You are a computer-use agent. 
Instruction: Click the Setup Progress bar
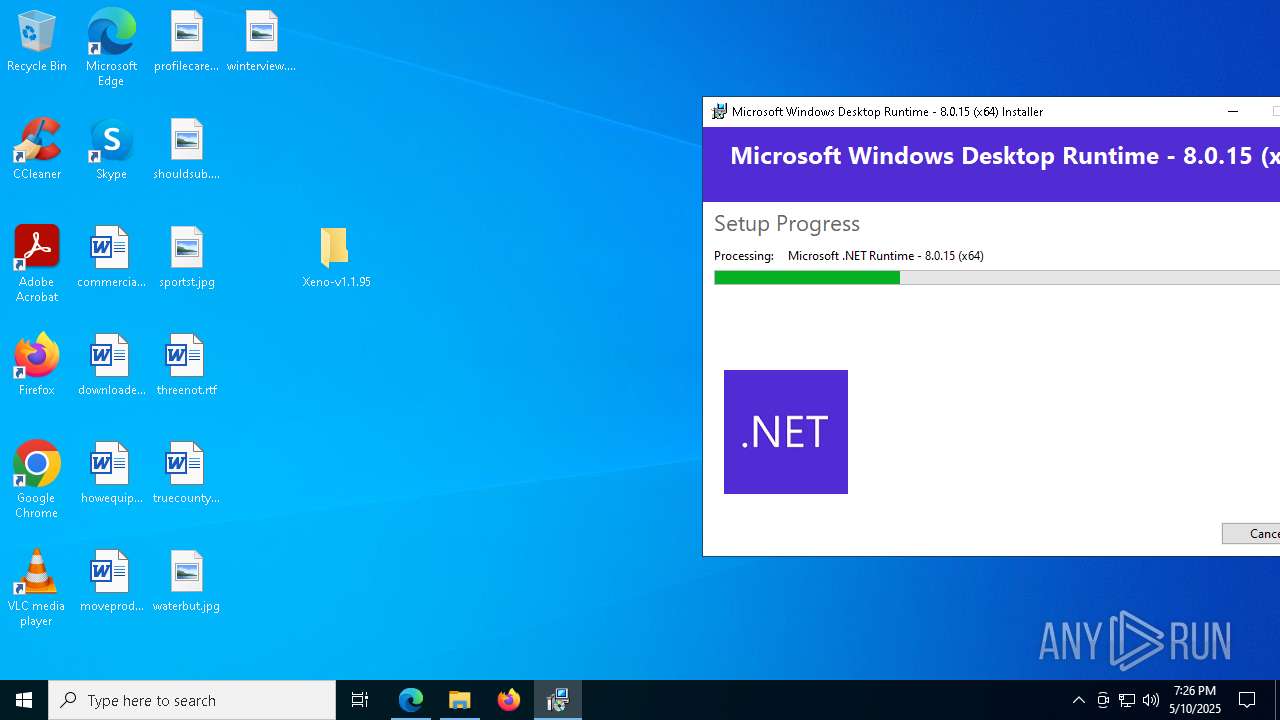click(x=997, y=277)
